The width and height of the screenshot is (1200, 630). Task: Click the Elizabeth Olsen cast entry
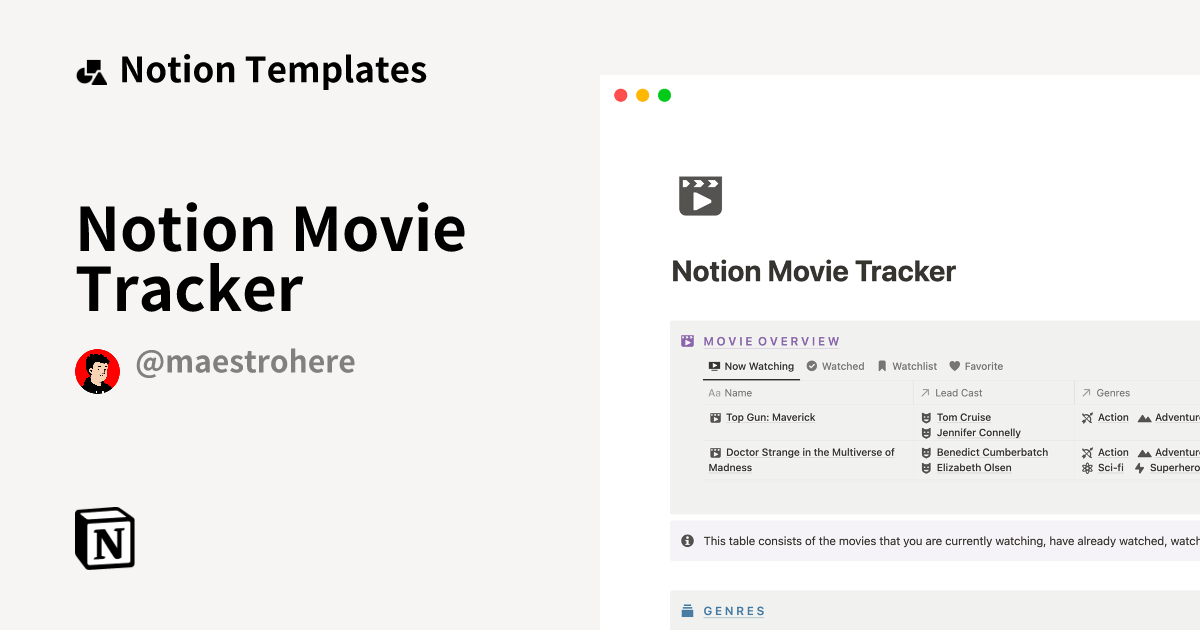point(973,467)
